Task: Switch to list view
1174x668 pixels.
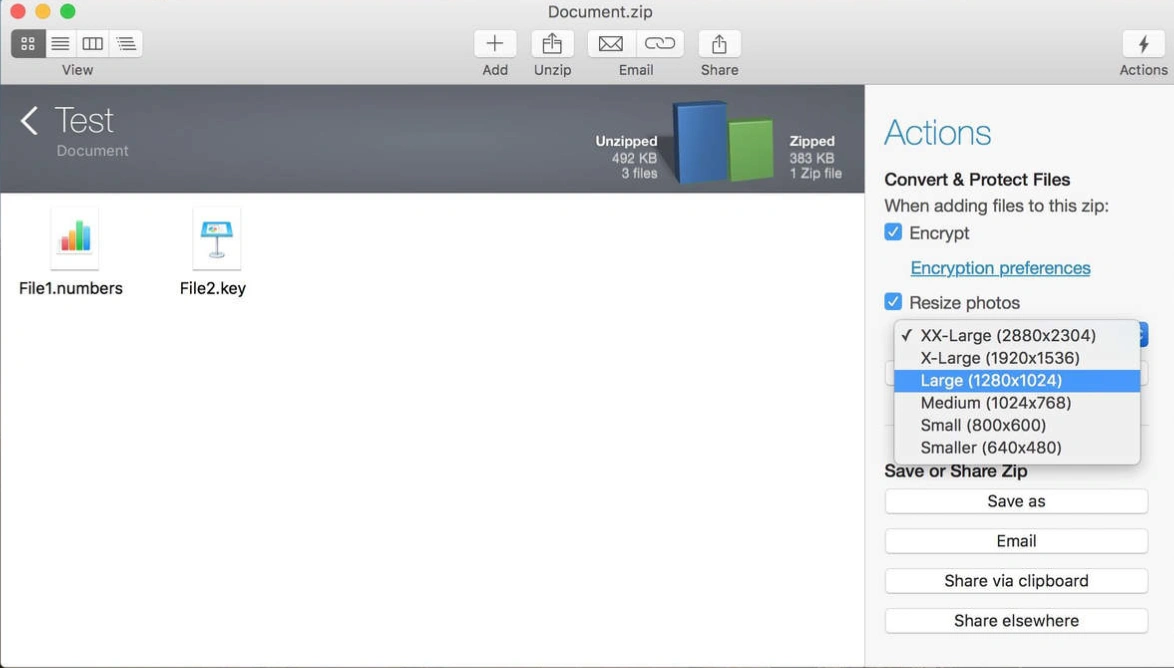Action: click(x=61, y=43)
